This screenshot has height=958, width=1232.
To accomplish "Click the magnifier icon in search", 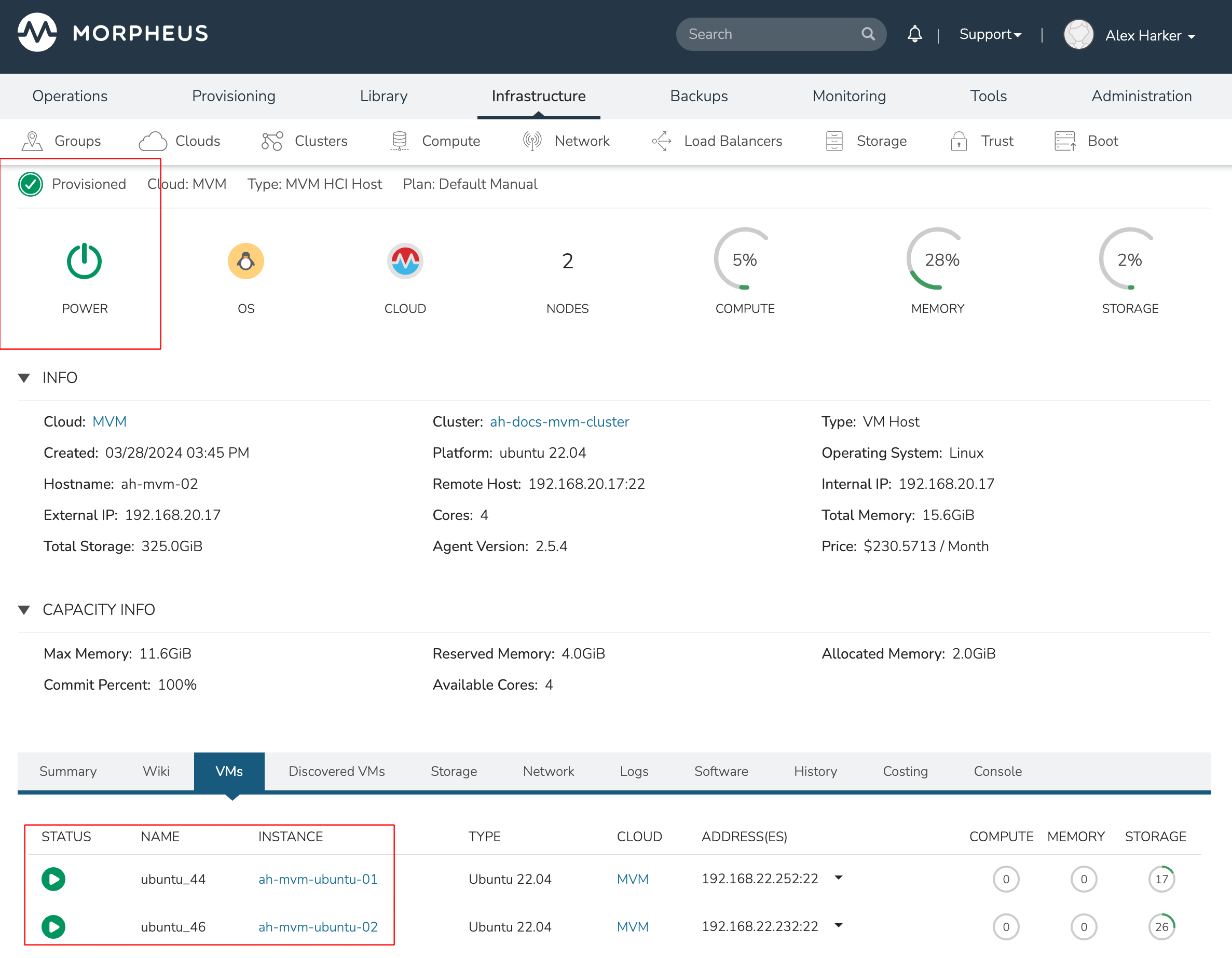I will [x=868, y=34].
